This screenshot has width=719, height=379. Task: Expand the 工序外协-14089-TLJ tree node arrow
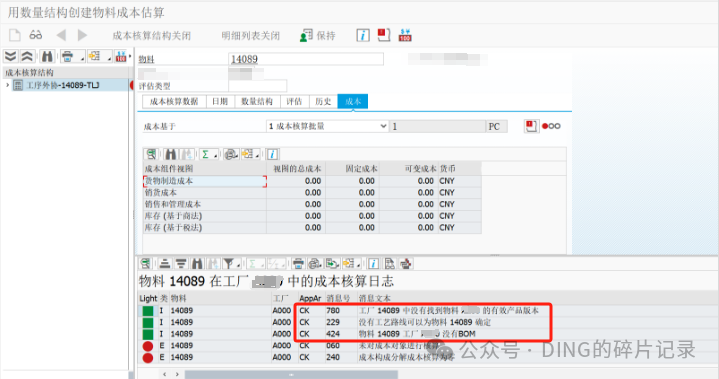[7, 85]
